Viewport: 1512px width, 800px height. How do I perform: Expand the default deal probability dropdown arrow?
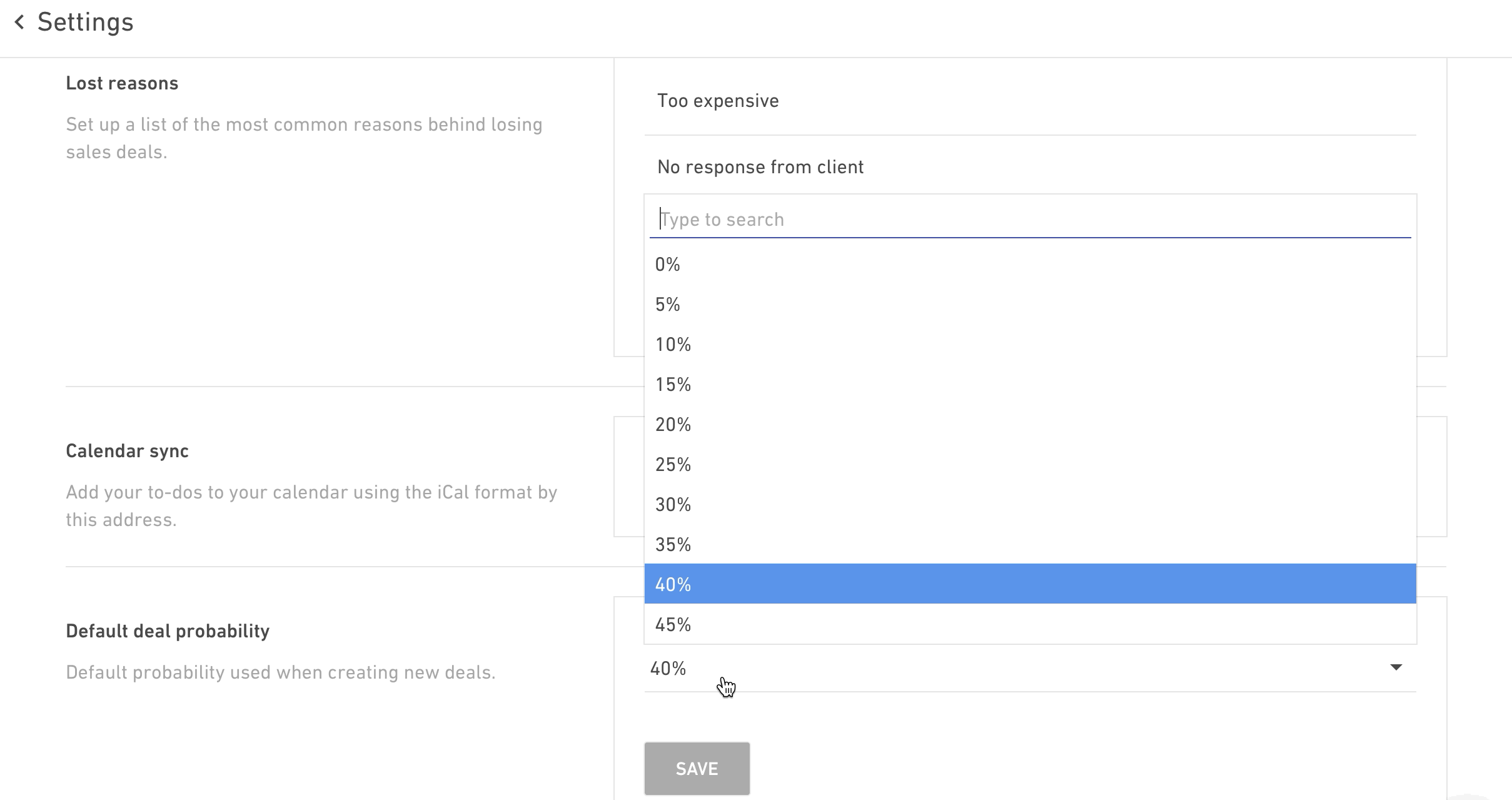coord(1396,667)
